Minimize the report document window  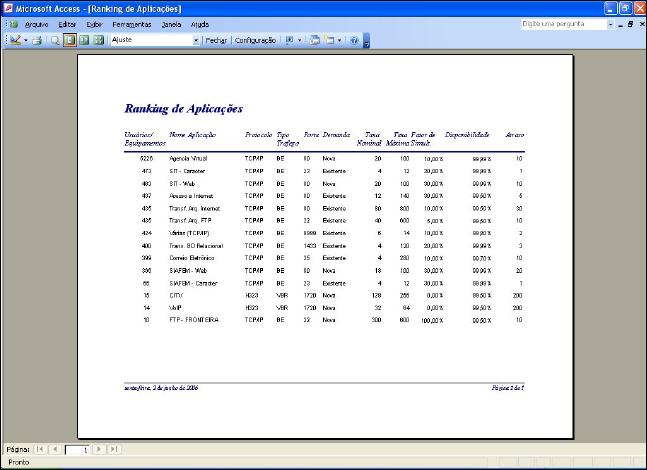click(x=620, y=25)
